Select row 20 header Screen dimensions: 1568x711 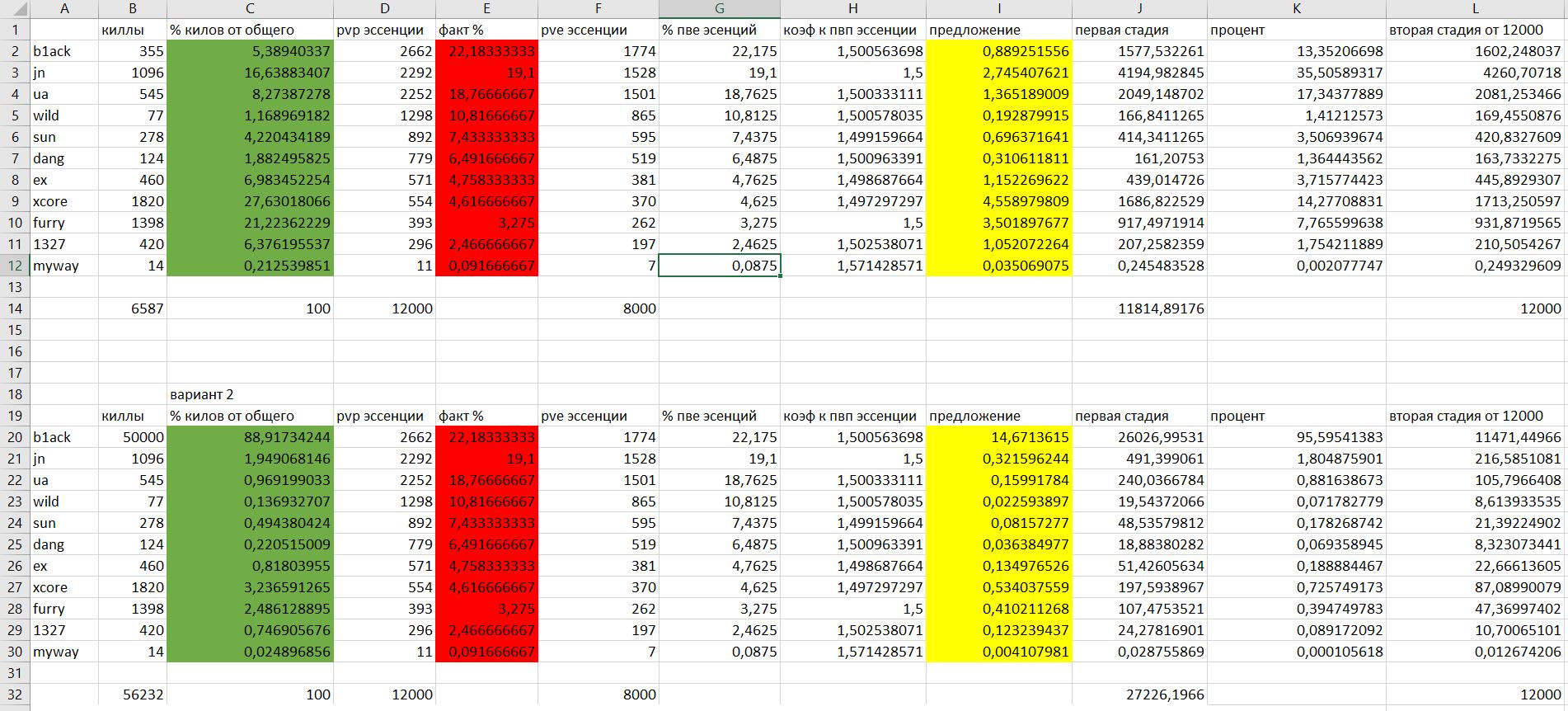click(15, 437)
